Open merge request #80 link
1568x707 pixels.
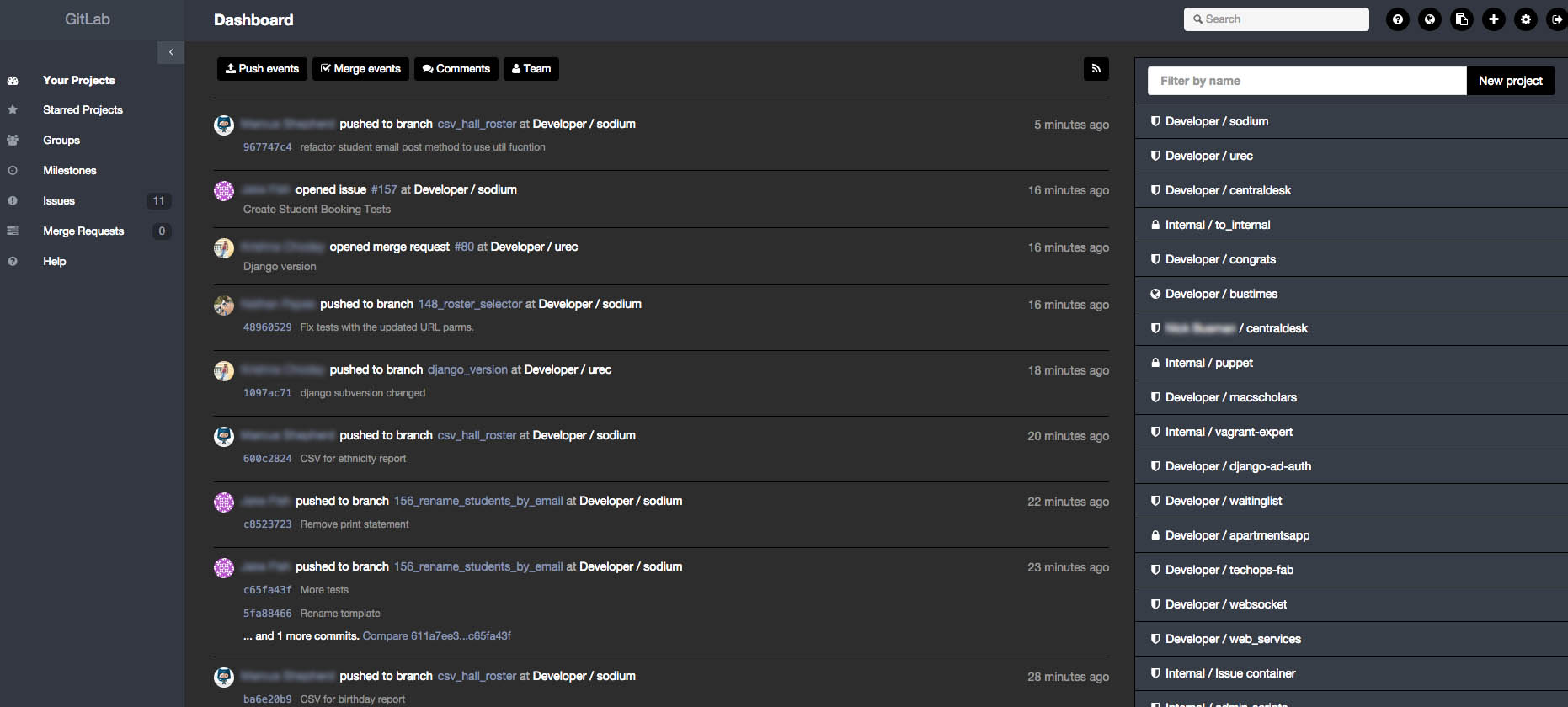click(464, 247)
